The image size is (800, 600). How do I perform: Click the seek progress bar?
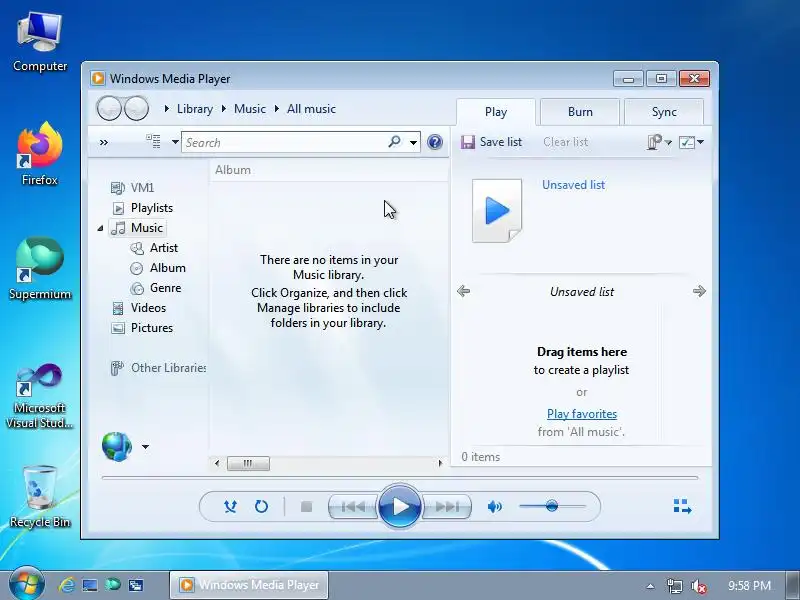[x=399, y=478]
